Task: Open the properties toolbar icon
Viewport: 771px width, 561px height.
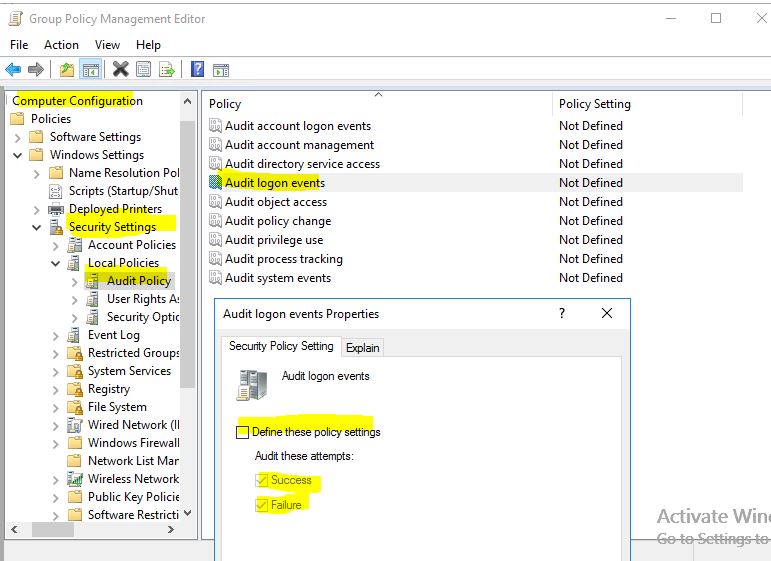Action: (144, 69)
